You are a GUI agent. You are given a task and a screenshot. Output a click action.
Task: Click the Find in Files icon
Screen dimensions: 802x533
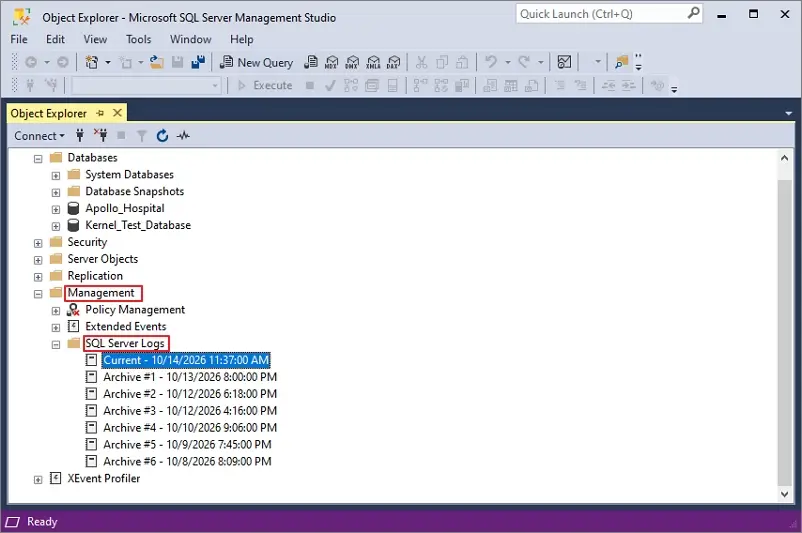pos(621,62)
